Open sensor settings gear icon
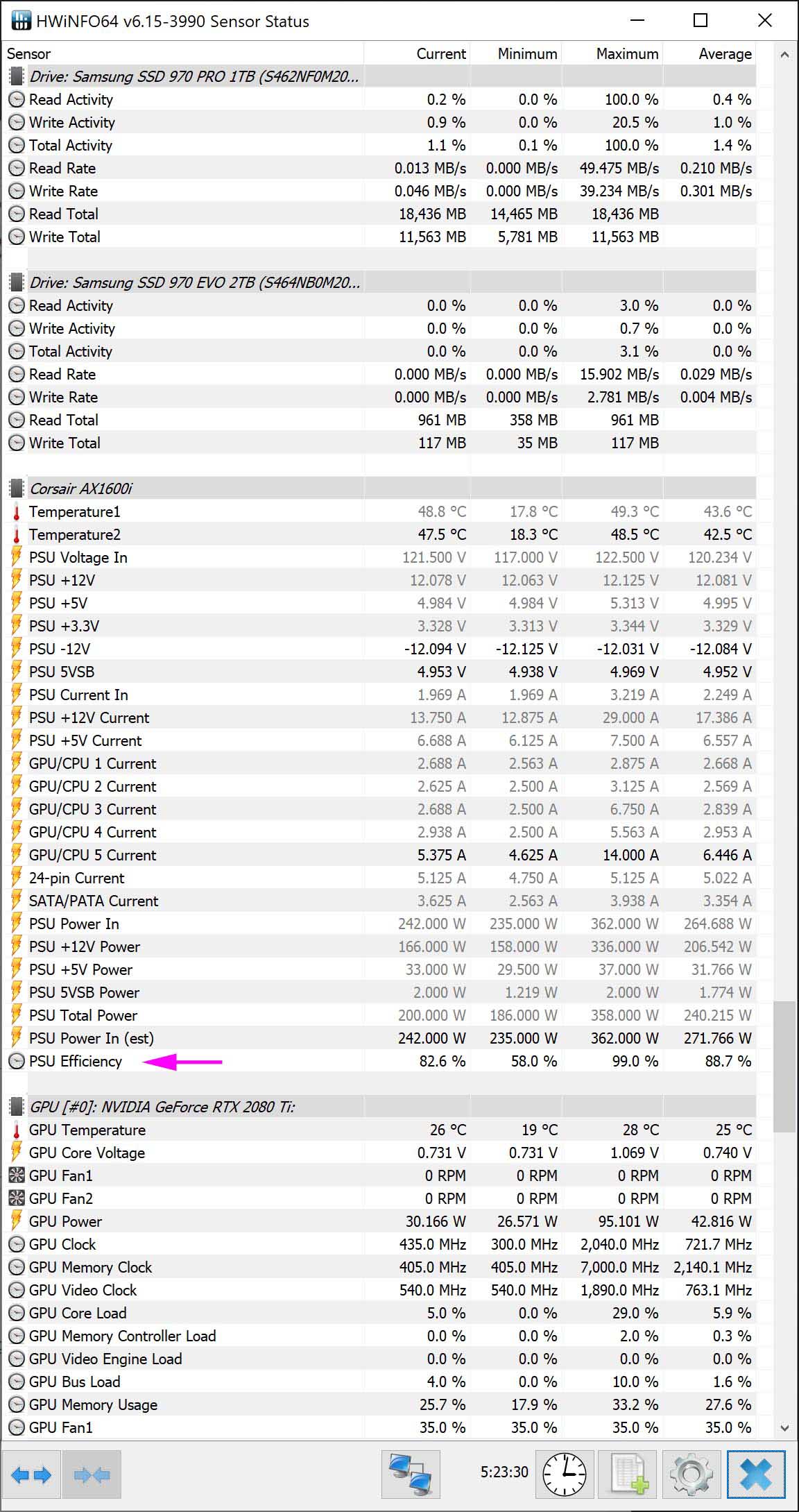Screen dimensions: 799x1512 pyautogui.click(x=691, y=1475)
